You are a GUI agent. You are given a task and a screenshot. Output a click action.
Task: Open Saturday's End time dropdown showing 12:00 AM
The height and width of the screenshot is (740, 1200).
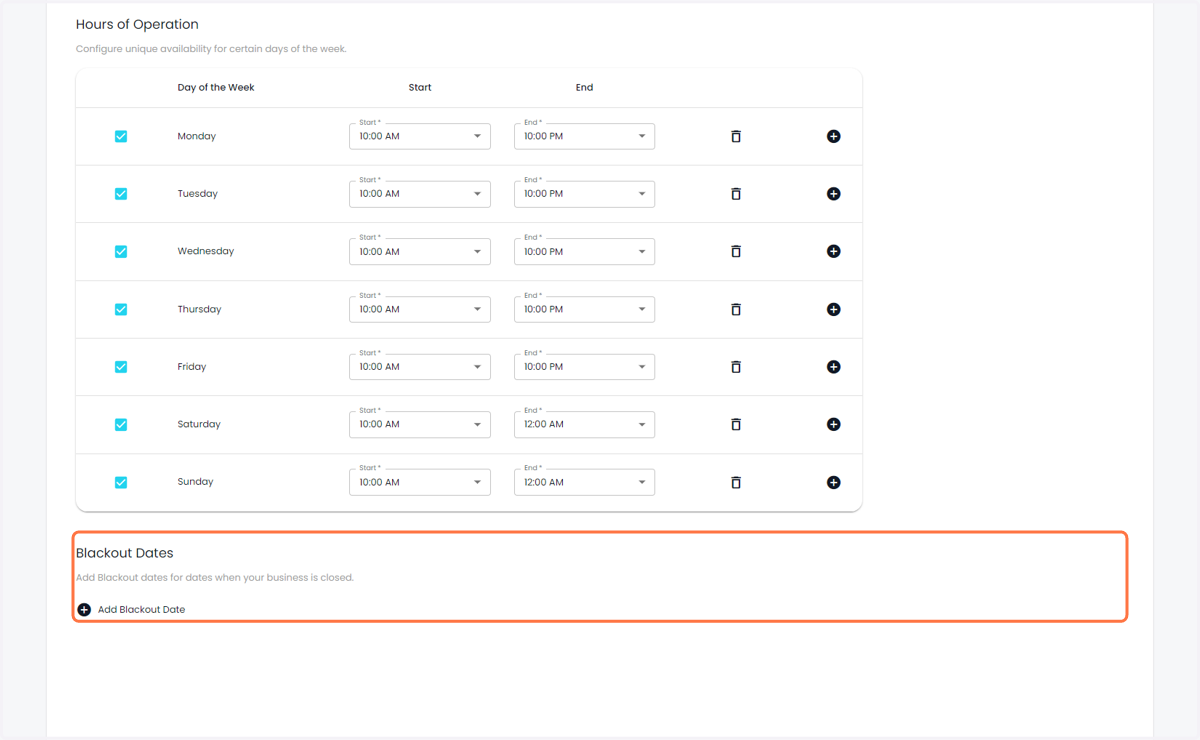coord(584,424)
